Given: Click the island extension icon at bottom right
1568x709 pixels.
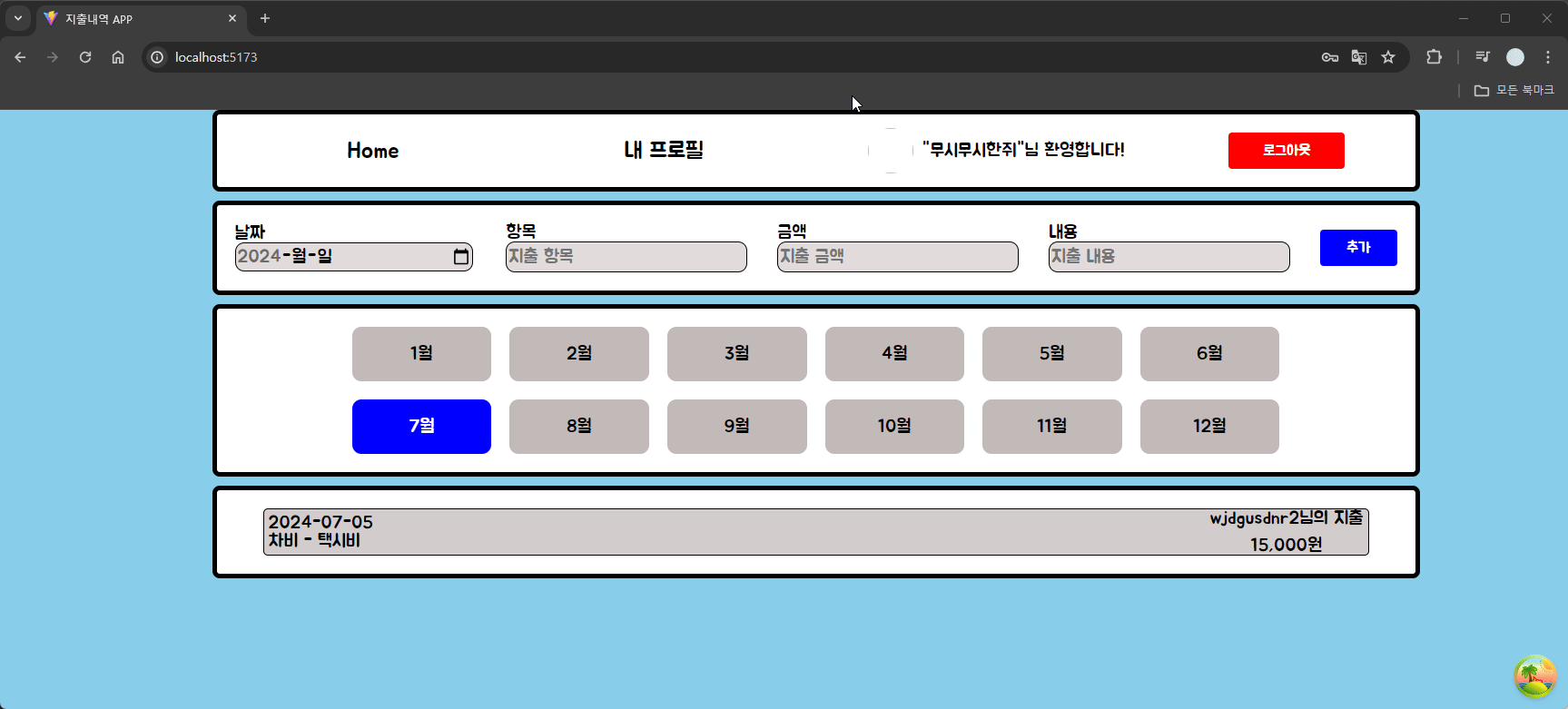Looking at the screenshot, I should [x=1535, y=676].
